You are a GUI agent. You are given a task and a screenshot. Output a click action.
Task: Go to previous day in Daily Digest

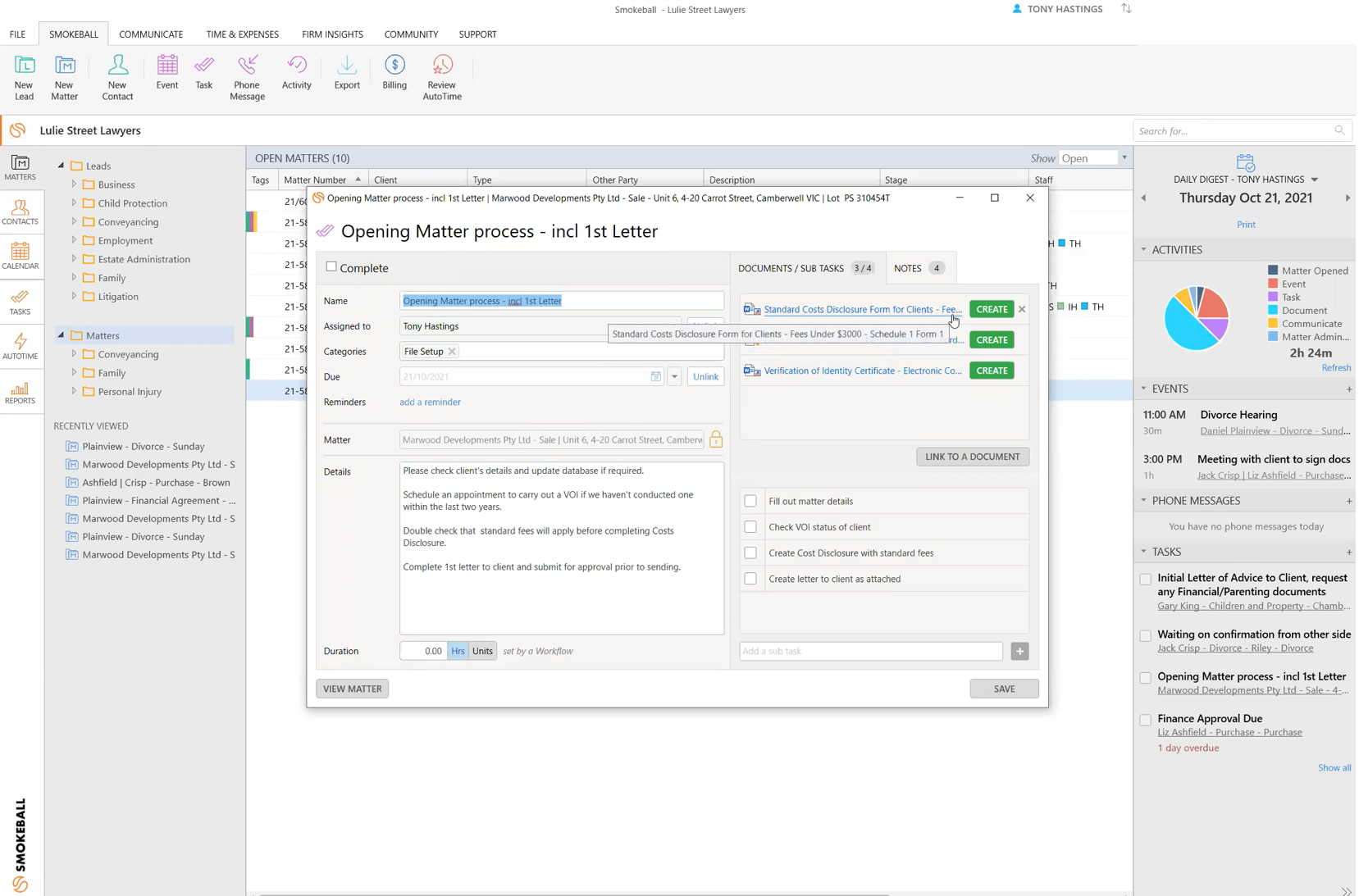tap(1143, 198)
